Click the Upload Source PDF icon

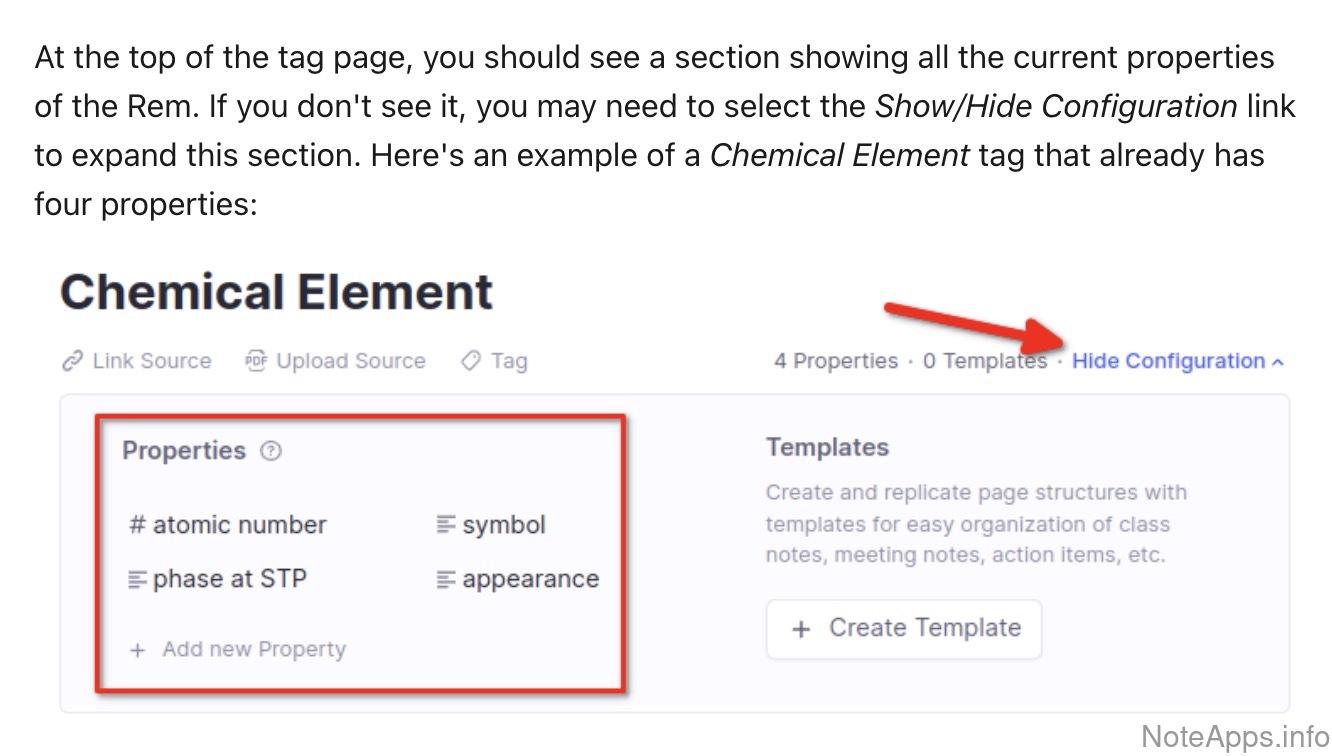pyautogui.click(x=256, y=361)
